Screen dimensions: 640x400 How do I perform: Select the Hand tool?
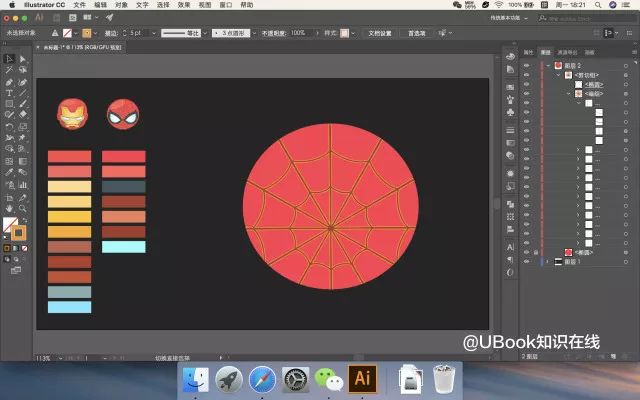[9, 209]
